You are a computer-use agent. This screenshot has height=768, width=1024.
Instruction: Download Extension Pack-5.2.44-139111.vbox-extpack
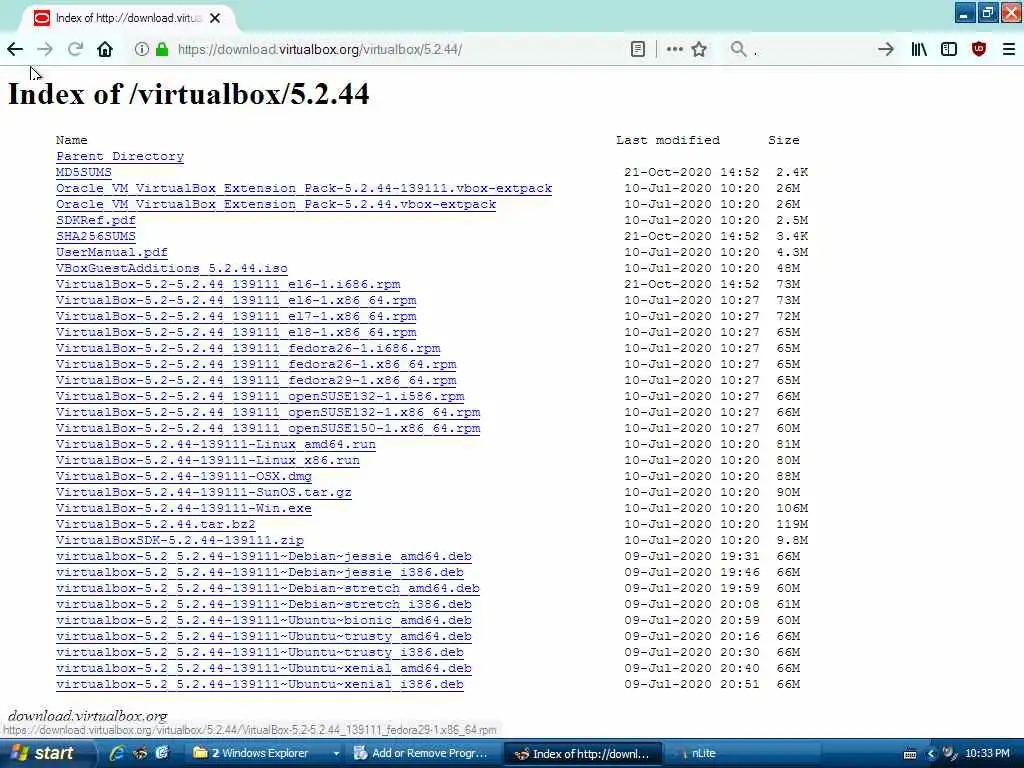pyautogui.click(x=304, y=188)
